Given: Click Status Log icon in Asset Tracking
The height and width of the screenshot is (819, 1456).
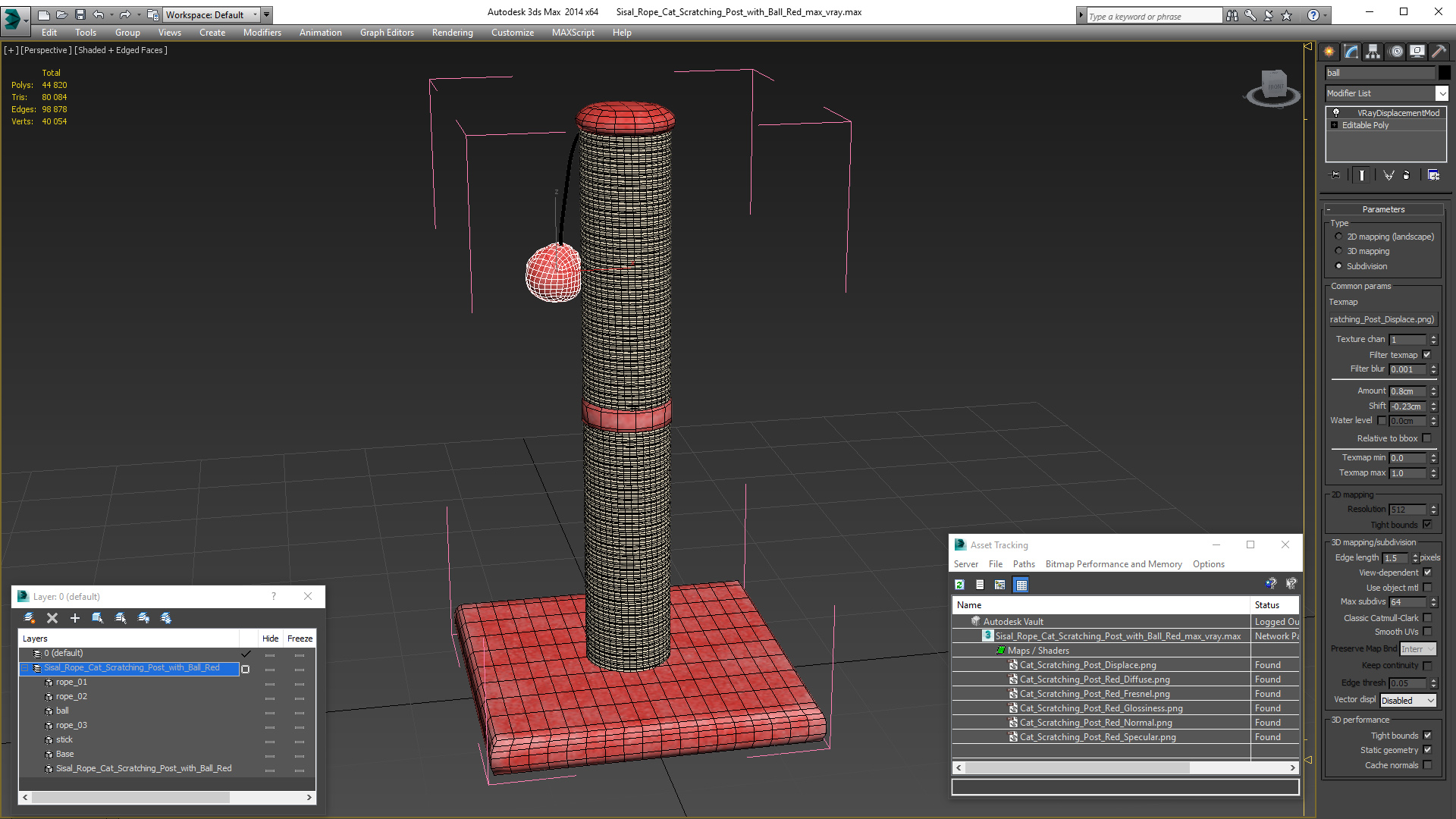Looking at the screenshot, I should click(x=980, y=585).
